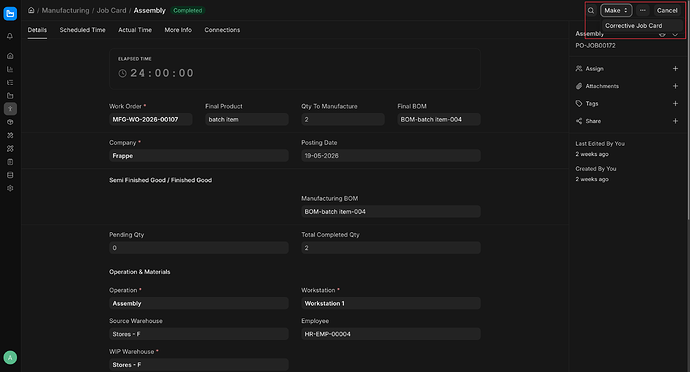Click the Workstation 1 field
Image resolution: width=690 pixels, height=372 pixels.
[391, 303]
